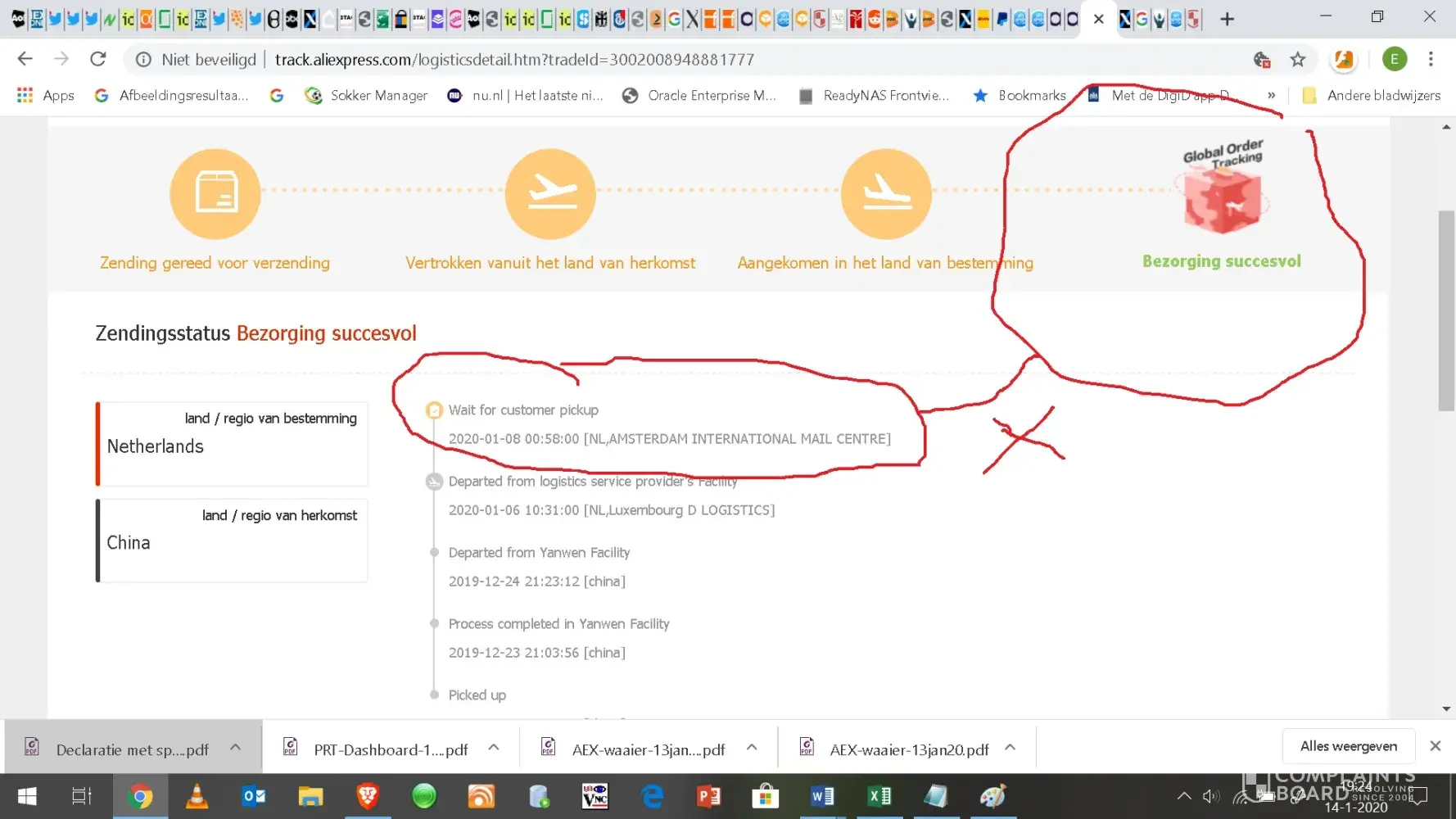1456x819 pixels.
Task: Open the 'Andere bladwijzers' bookmarks folder
Action: coord(1372,95)
